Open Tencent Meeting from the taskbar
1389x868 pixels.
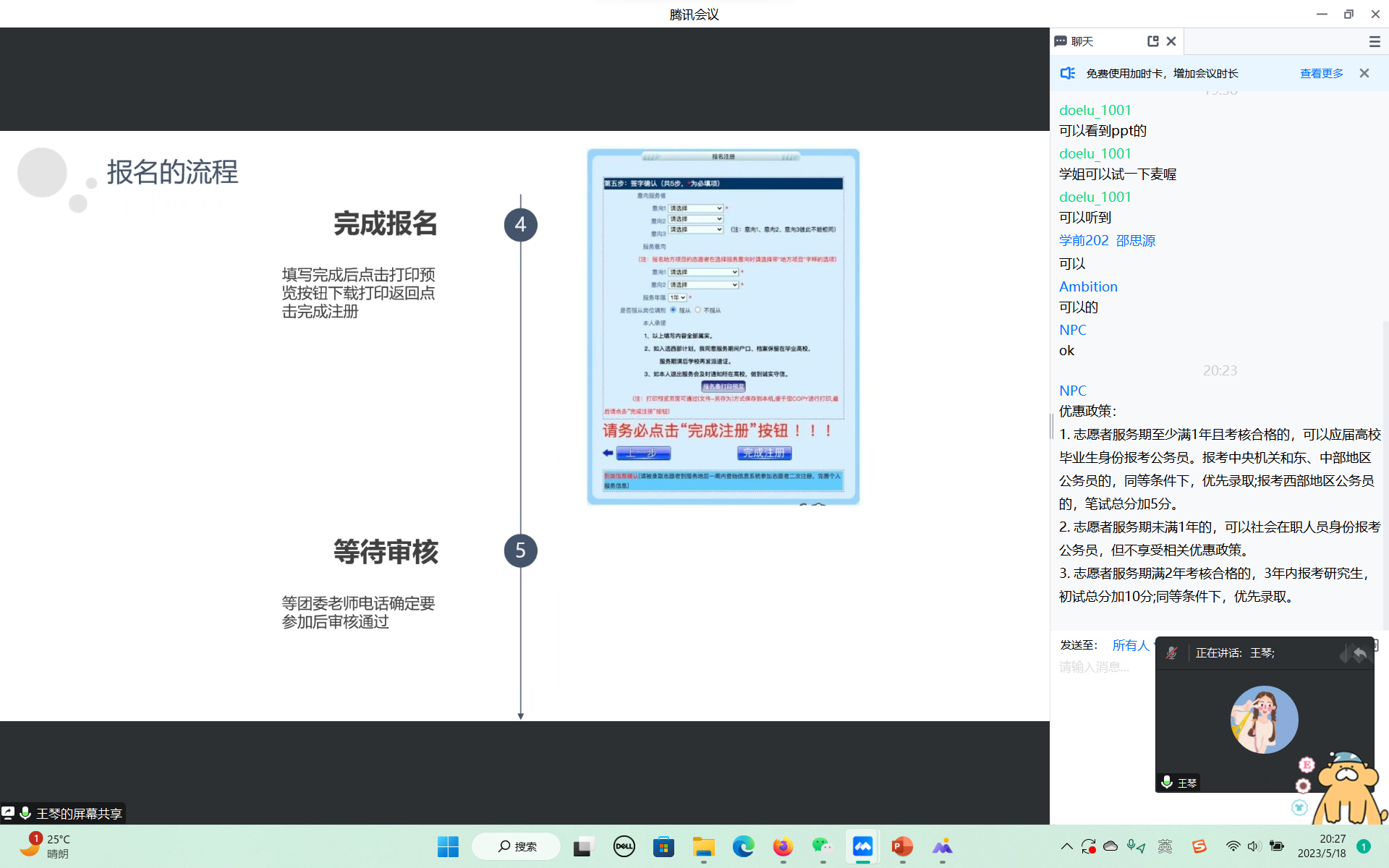click(x=862, y=846)
